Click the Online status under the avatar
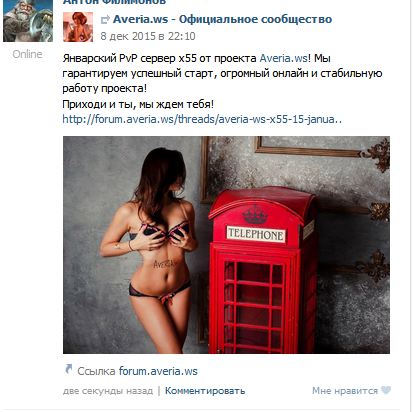 27,54
